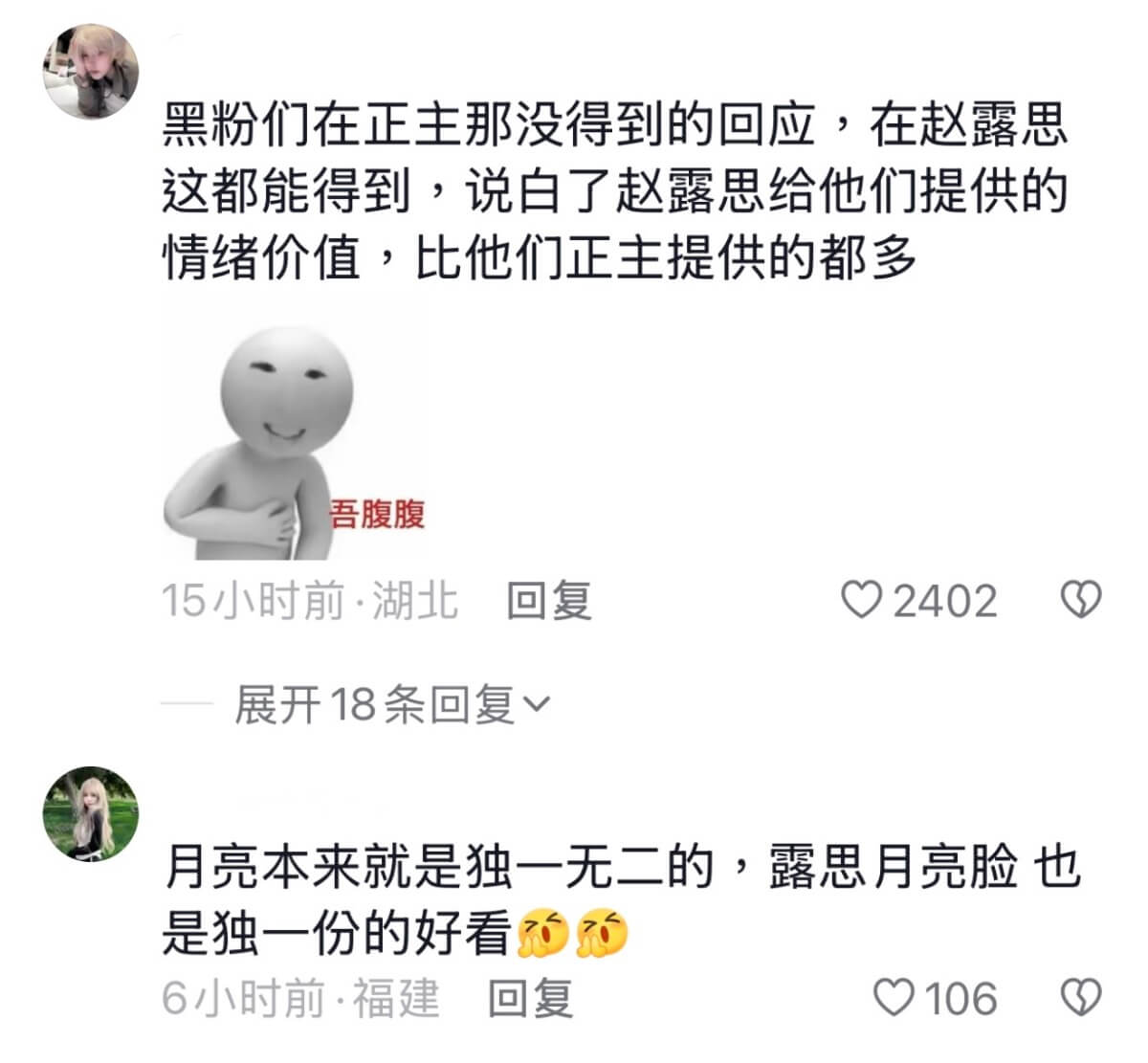Tap the 2402 like count

pos(945,601)
